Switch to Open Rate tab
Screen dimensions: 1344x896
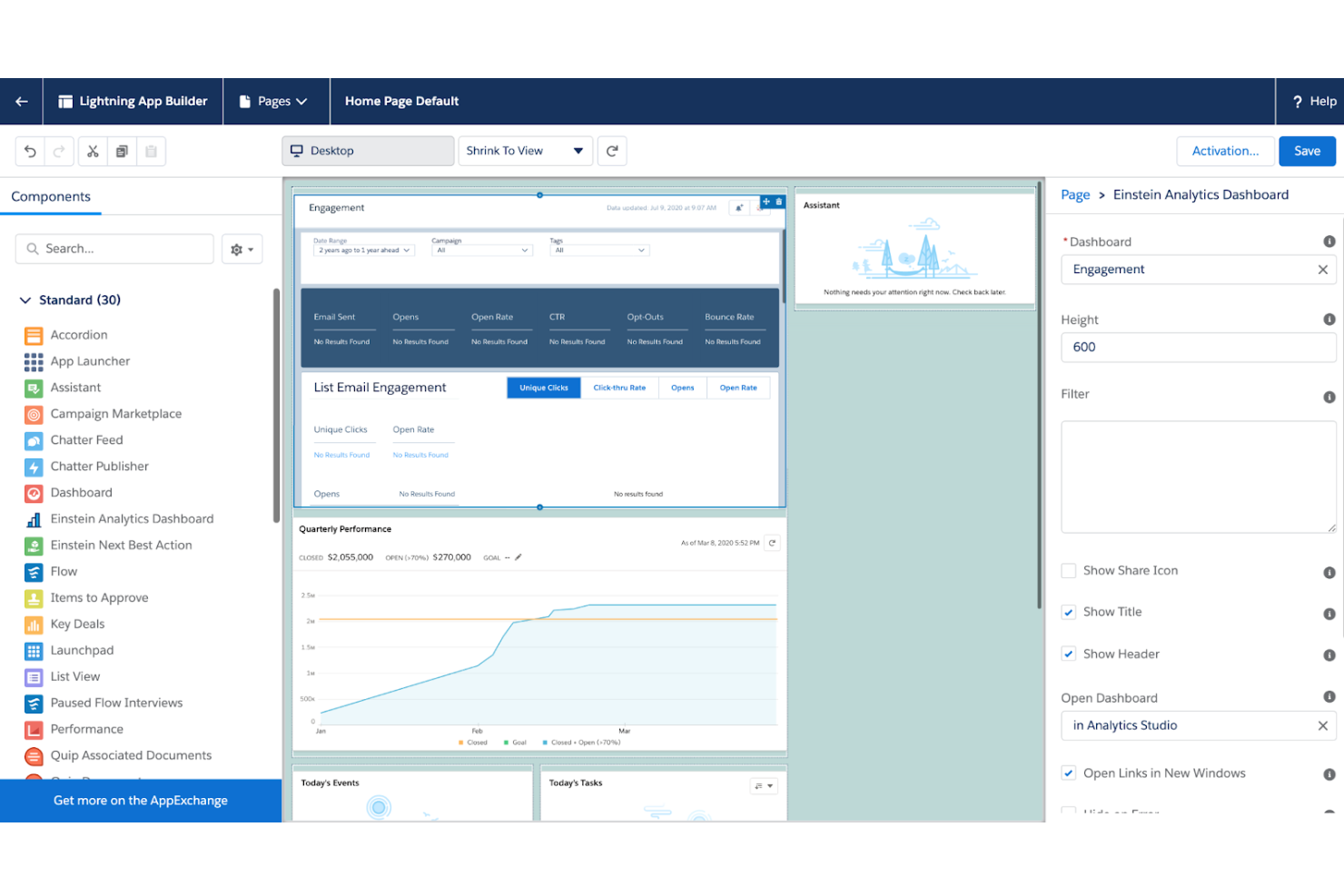[x=738, y=388]
